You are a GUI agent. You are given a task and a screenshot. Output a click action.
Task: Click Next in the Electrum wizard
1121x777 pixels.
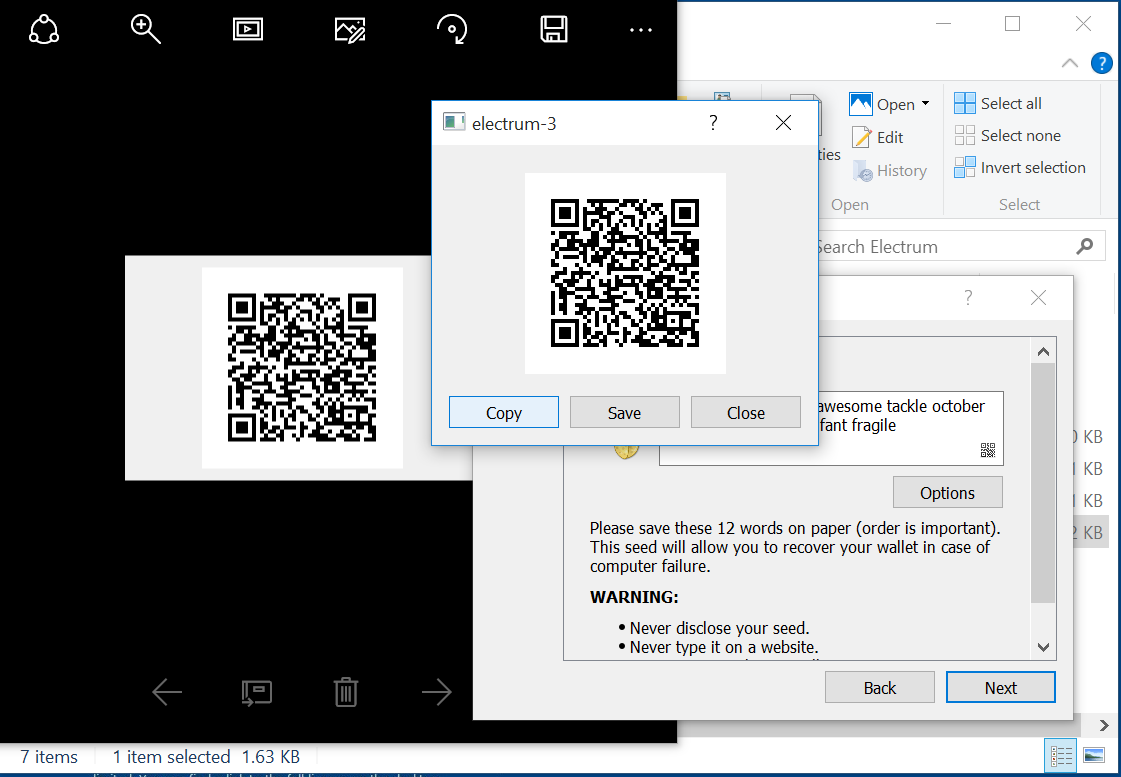[1000, 688]
